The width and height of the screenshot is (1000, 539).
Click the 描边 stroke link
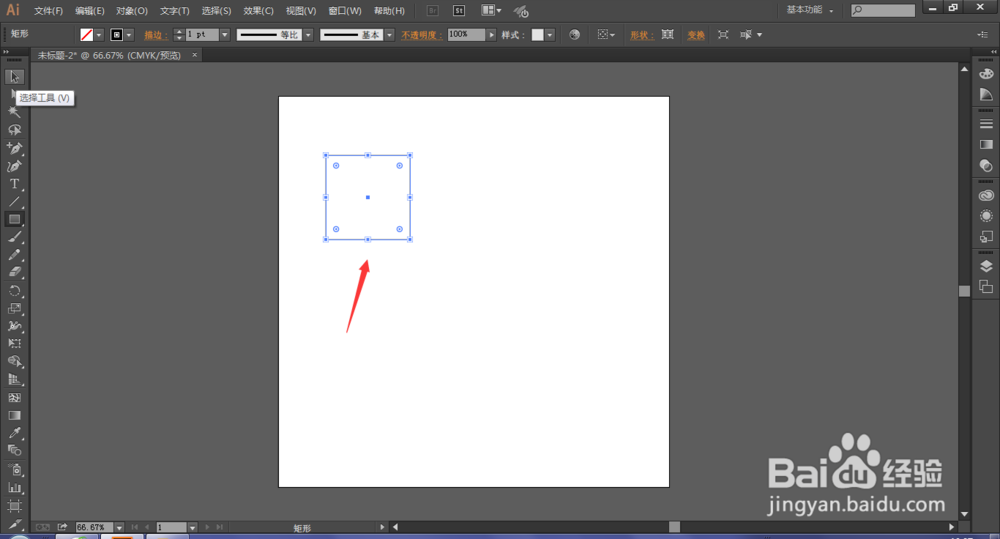tap(156, 35)
